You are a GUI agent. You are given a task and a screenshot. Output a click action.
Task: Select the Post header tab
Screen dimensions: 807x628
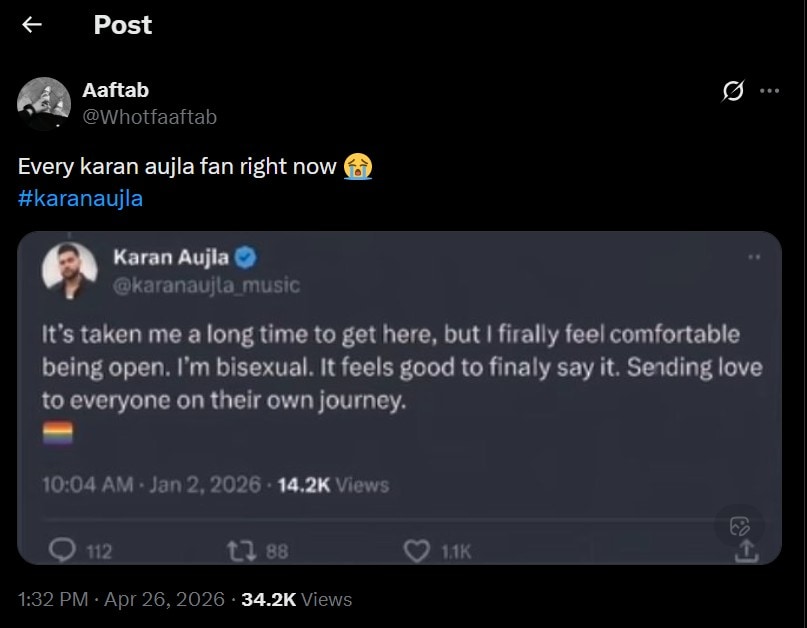pos(123,25)
